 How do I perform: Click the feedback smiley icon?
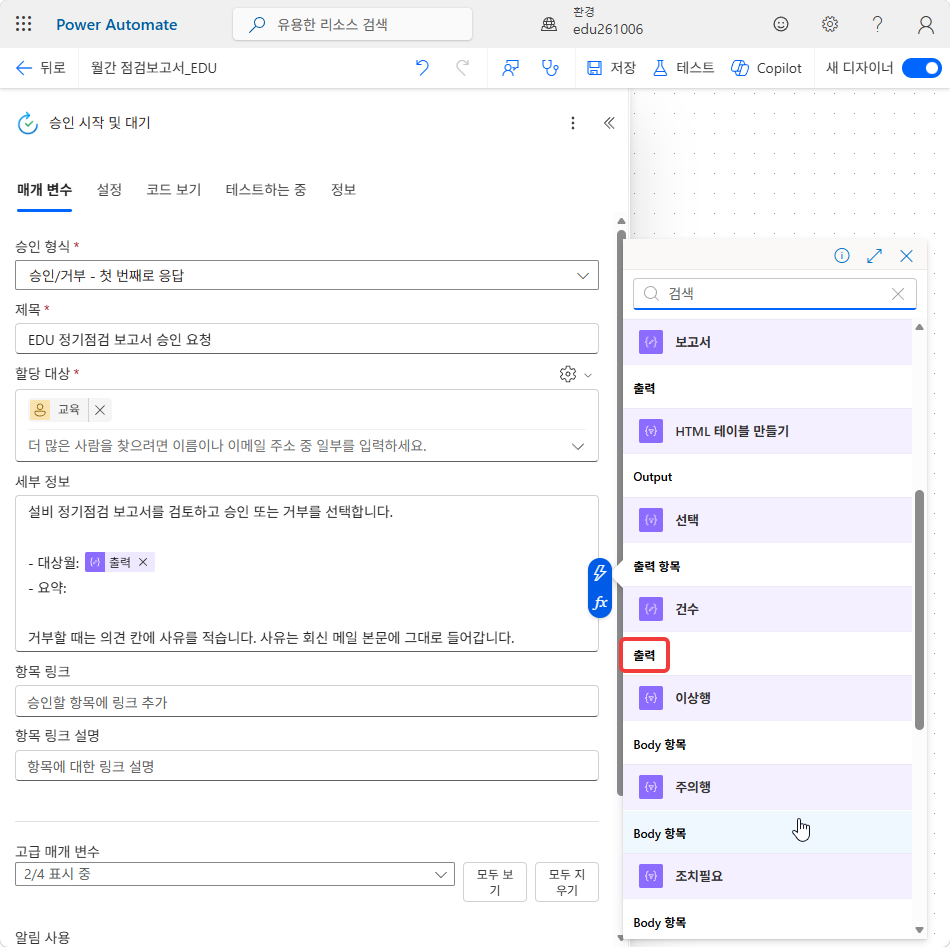[x=780, y=24]
